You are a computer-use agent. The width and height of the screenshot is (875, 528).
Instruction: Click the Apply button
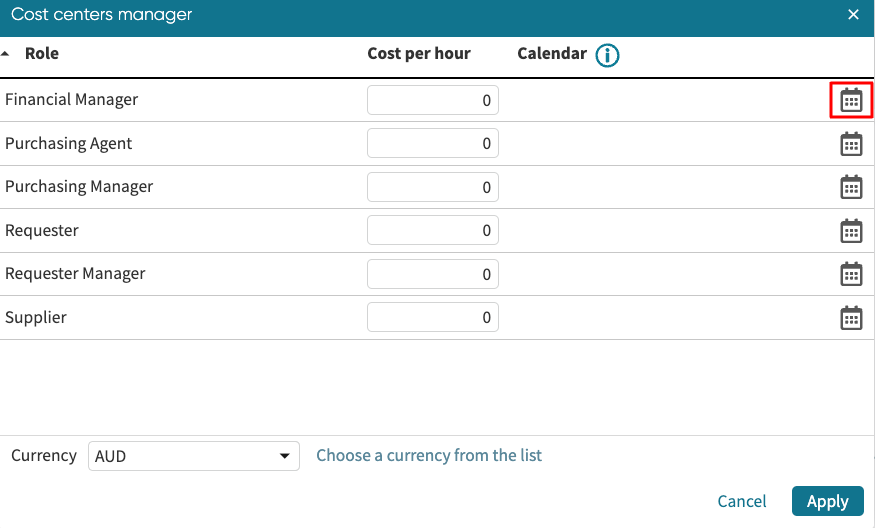click(x=827, y=501)
